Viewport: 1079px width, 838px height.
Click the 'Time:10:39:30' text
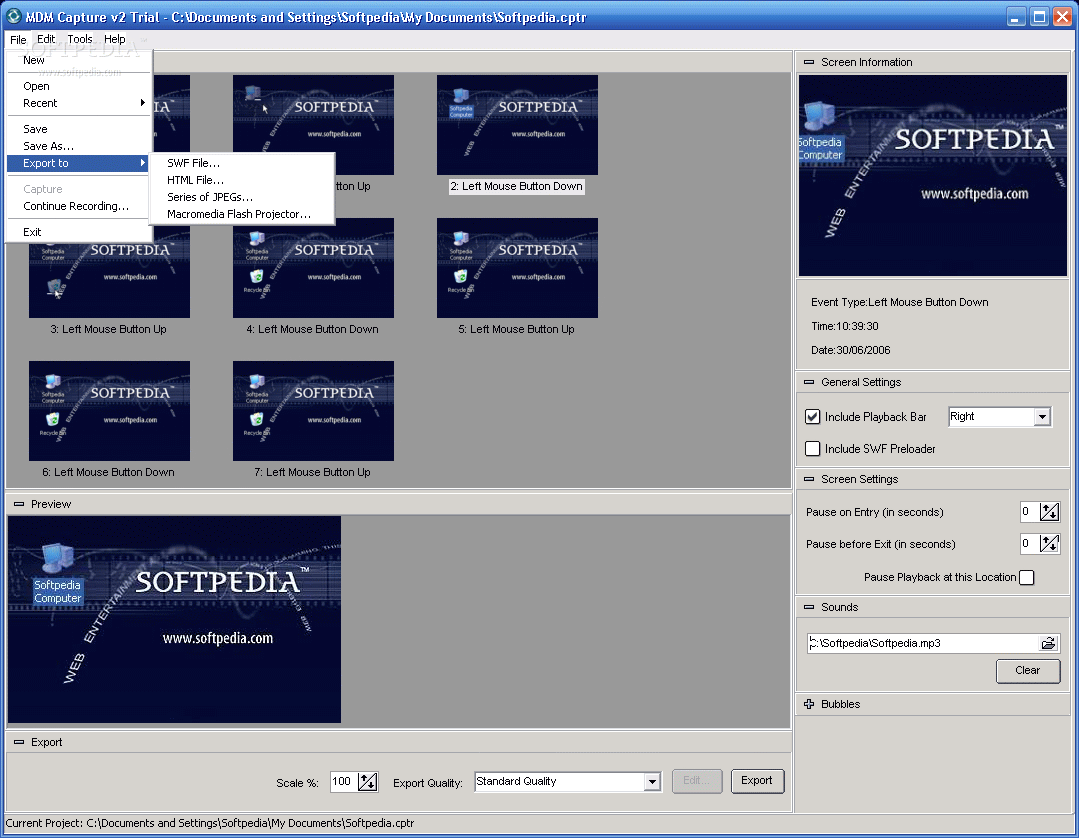coord(844,326)
